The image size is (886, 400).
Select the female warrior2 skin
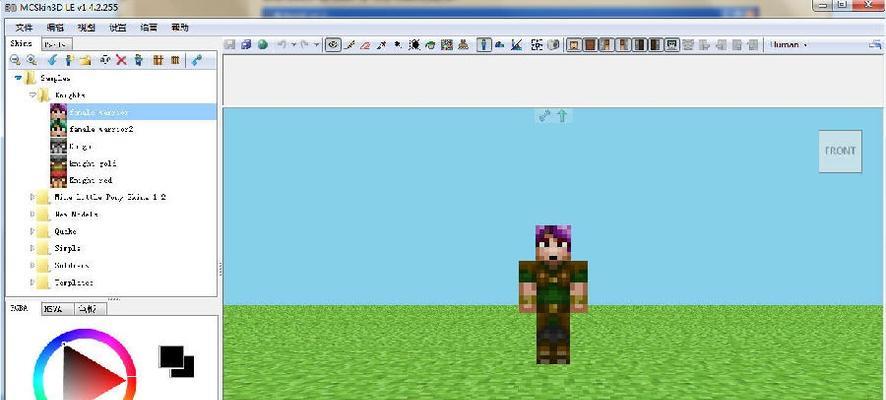click(x=101, y=129)
